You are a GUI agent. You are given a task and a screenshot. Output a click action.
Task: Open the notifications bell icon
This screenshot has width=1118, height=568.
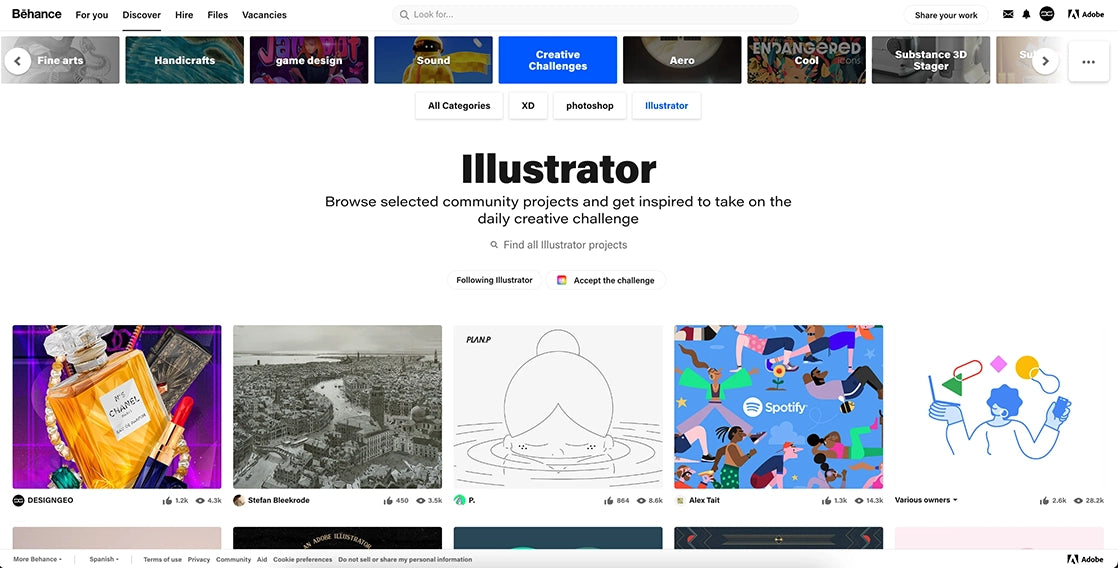[x=1026, y=14]
